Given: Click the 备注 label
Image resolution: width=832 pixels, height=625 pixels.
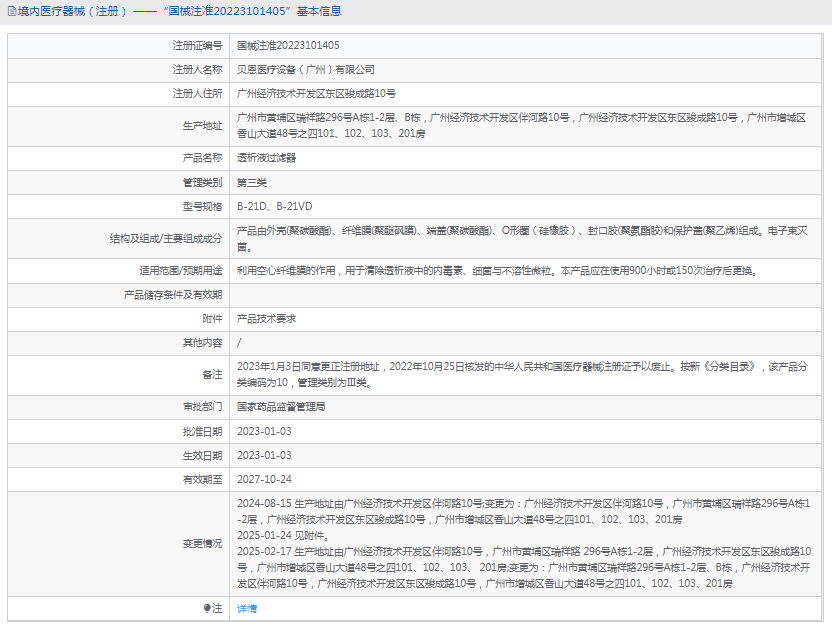Looking at the screenshot, I should click(212, 375).
